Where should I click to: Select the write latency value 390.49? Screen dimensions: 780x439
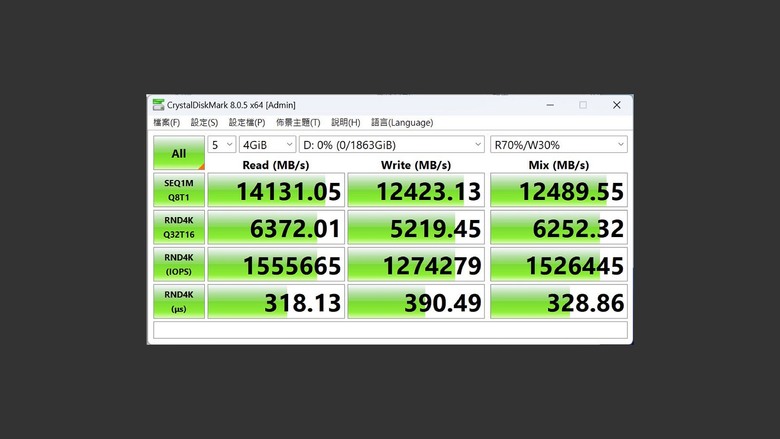click(x=416, y=302)
